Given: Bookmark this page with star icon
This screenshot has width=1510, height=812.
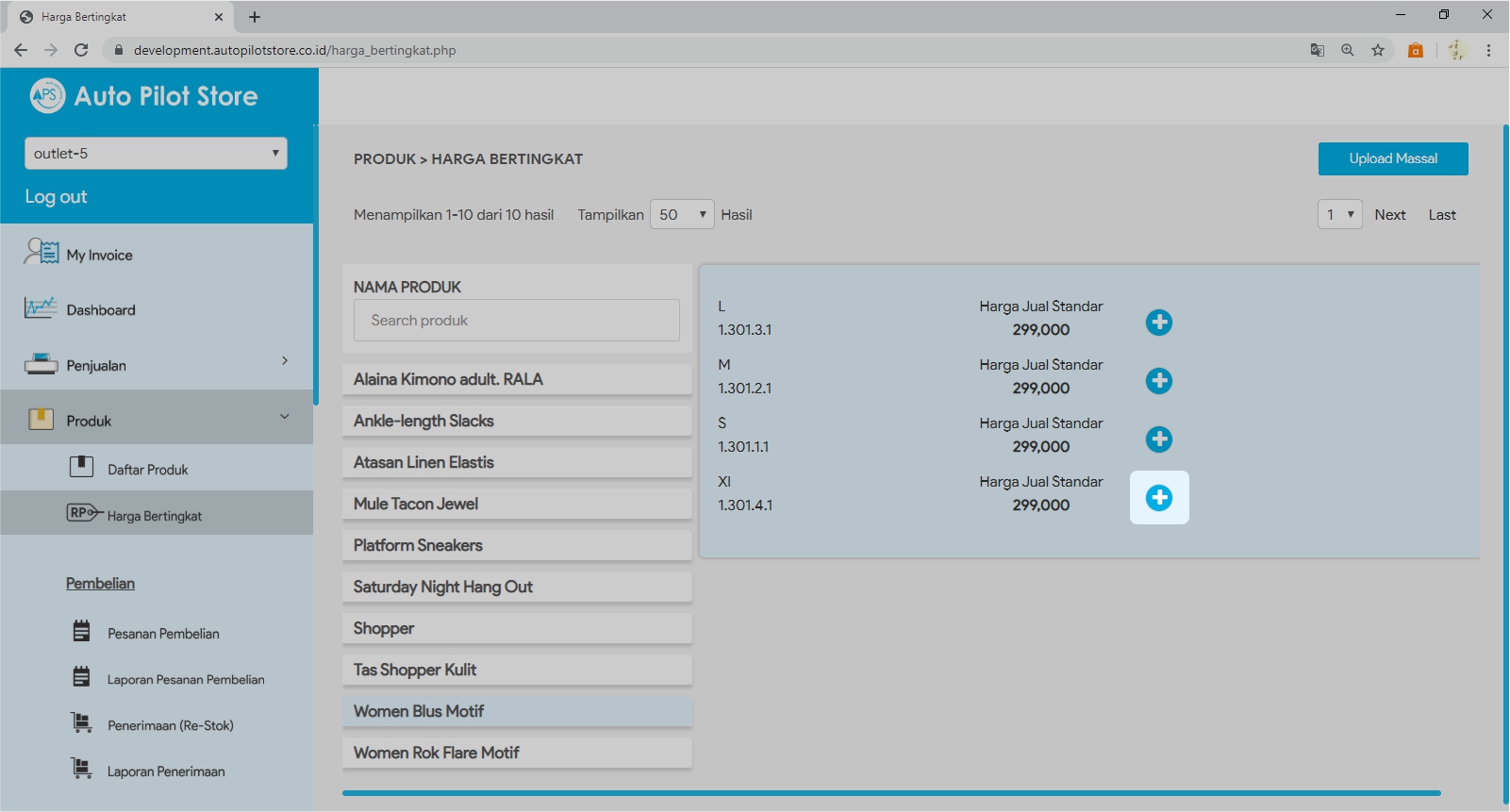Looking at the screenshot, I should click(1378, 50).
